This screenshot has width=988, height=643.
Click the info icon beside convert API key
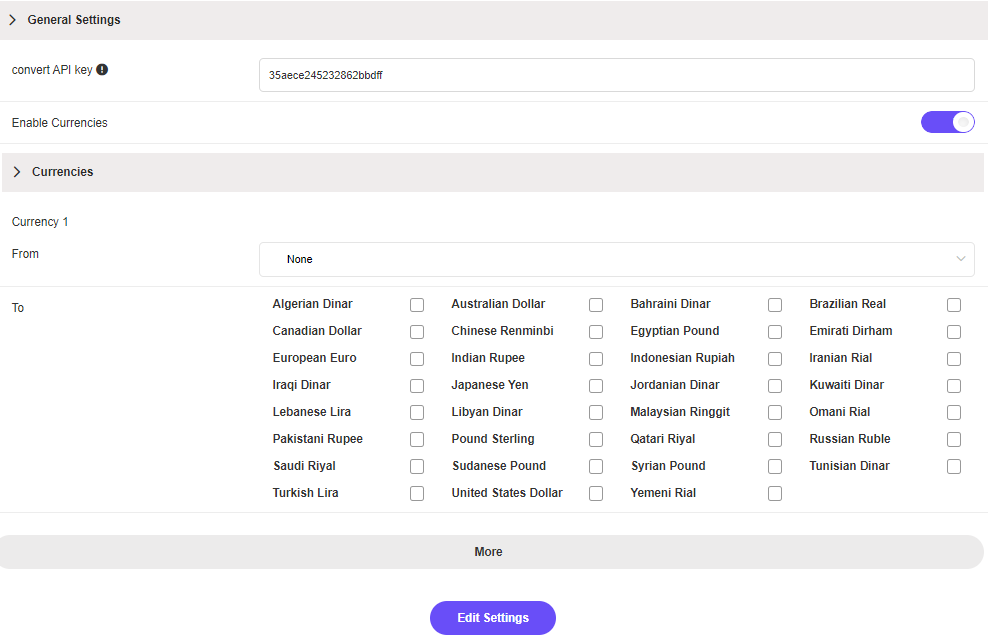point(102,70)
